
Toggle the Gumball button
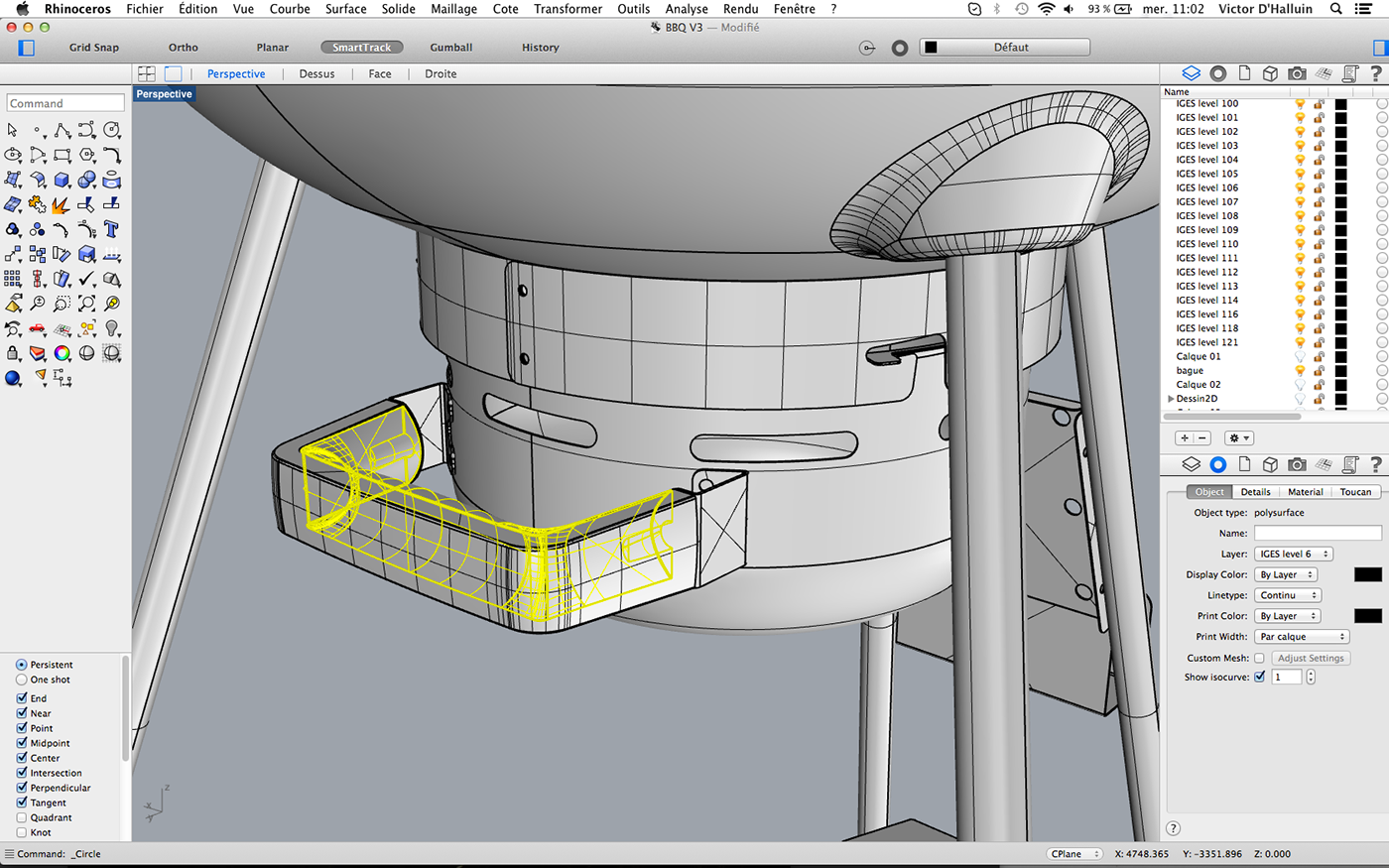(450, 48)
